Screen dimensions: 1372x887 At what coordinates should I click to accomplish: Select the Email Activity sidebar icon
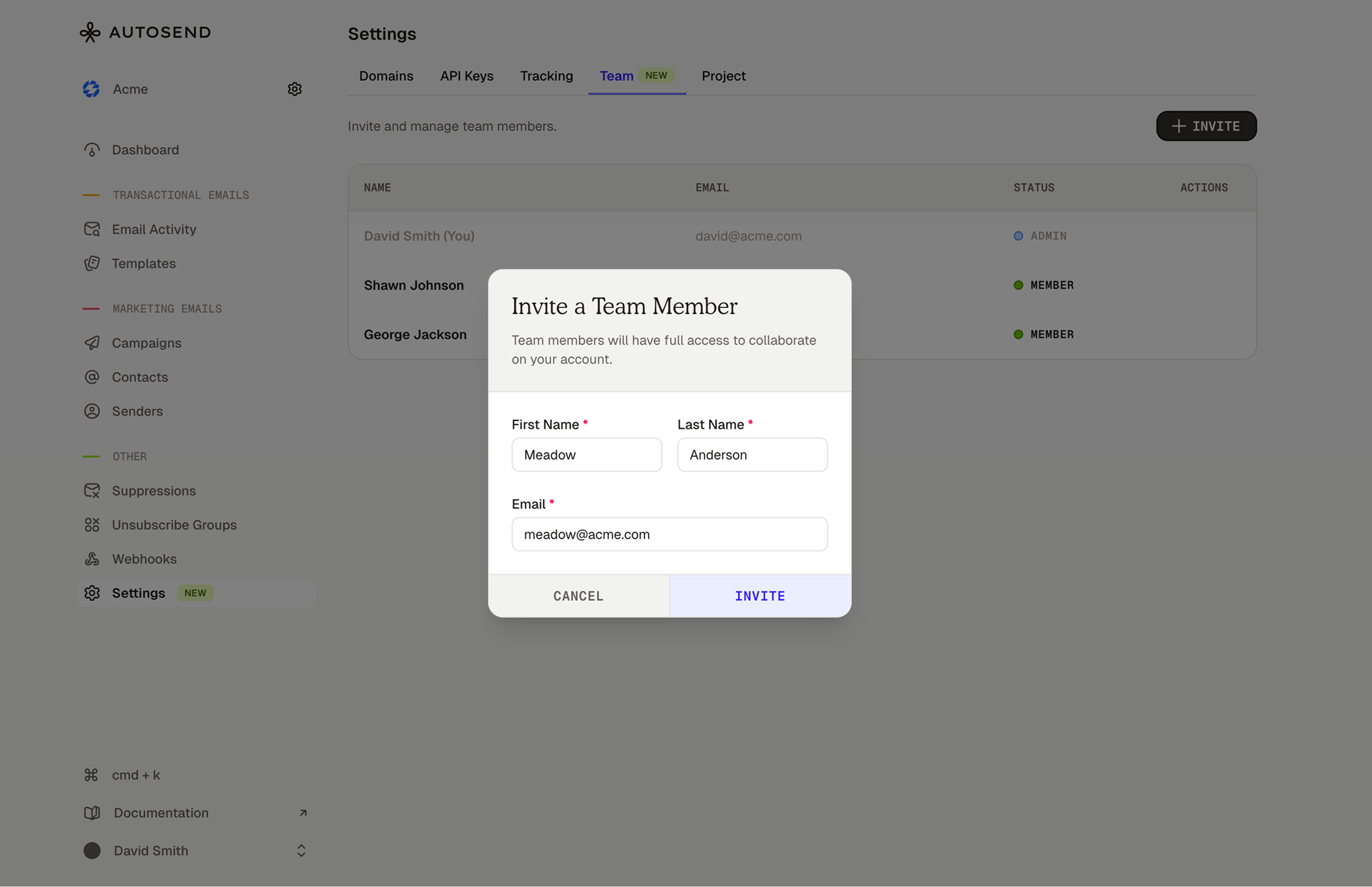pos(92,229)
